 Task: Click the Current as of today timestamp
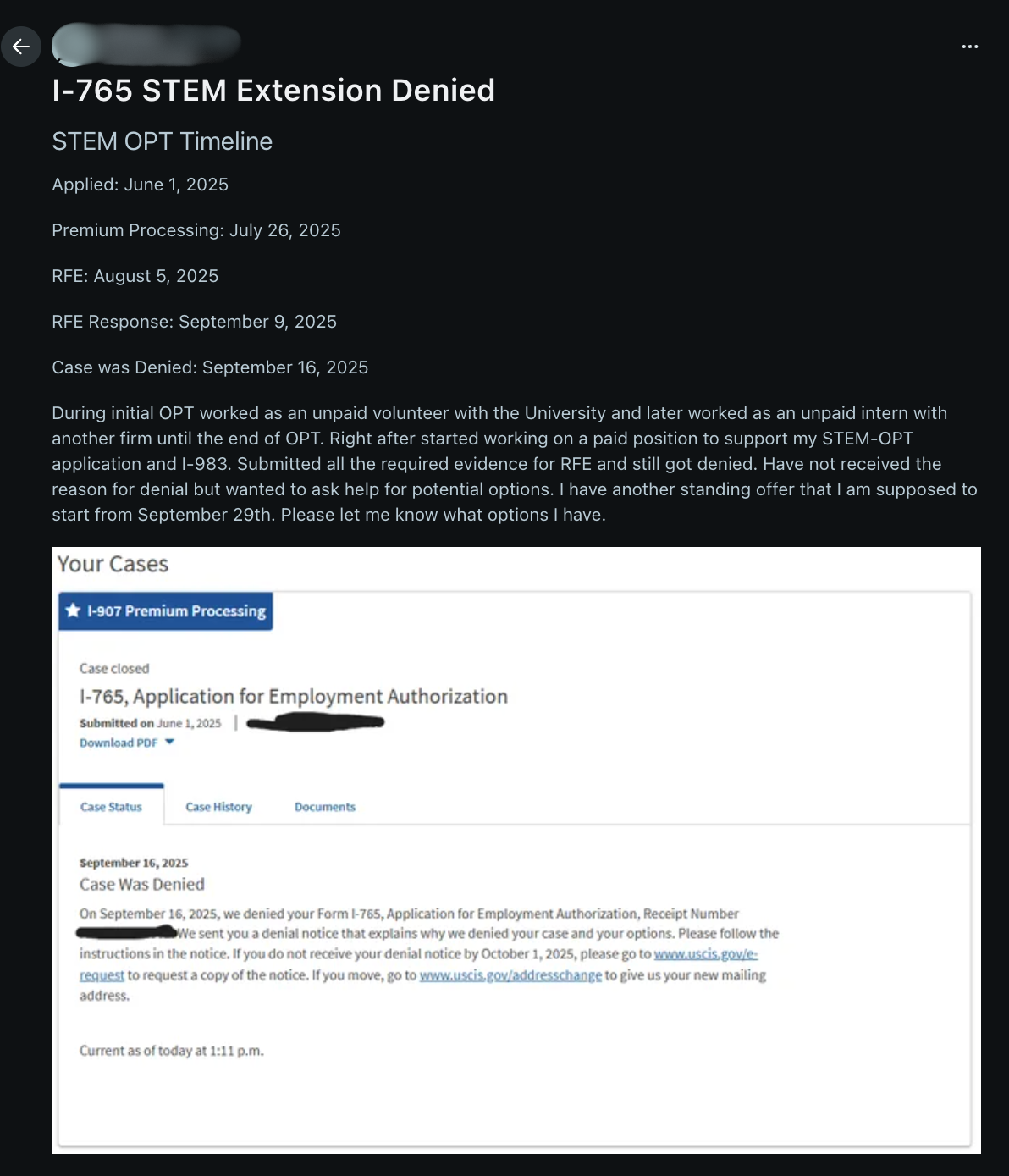(x=172, y=1051)
